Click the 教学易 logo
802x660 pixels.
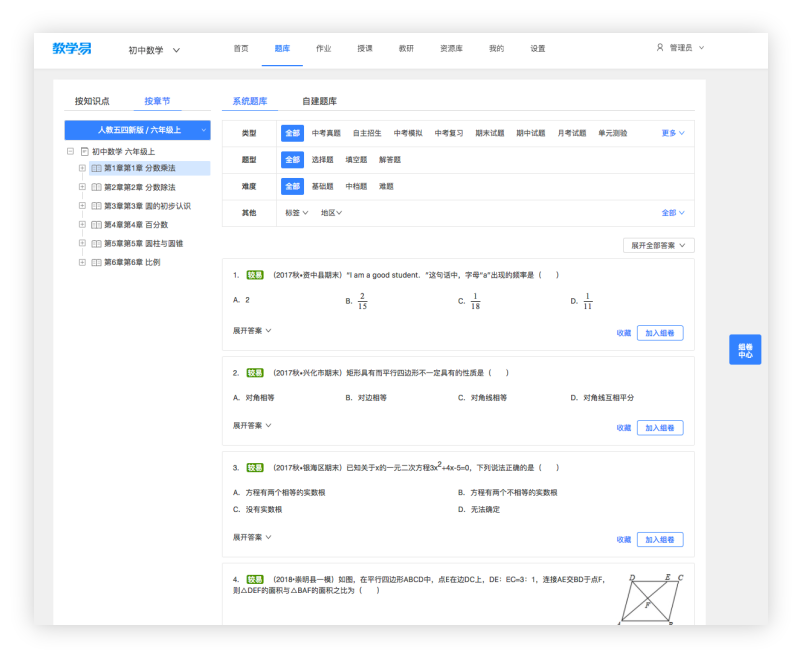coord(72,45)
